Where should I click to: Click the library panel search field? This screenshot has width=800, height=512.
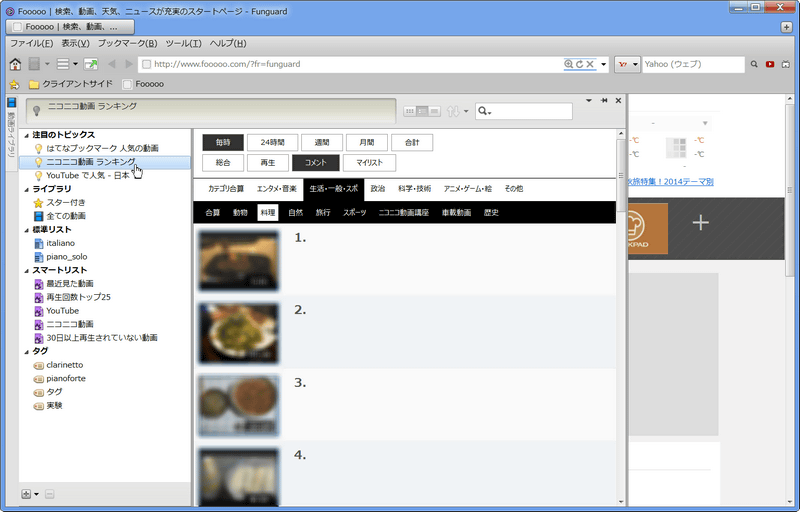tap(524, 111)
